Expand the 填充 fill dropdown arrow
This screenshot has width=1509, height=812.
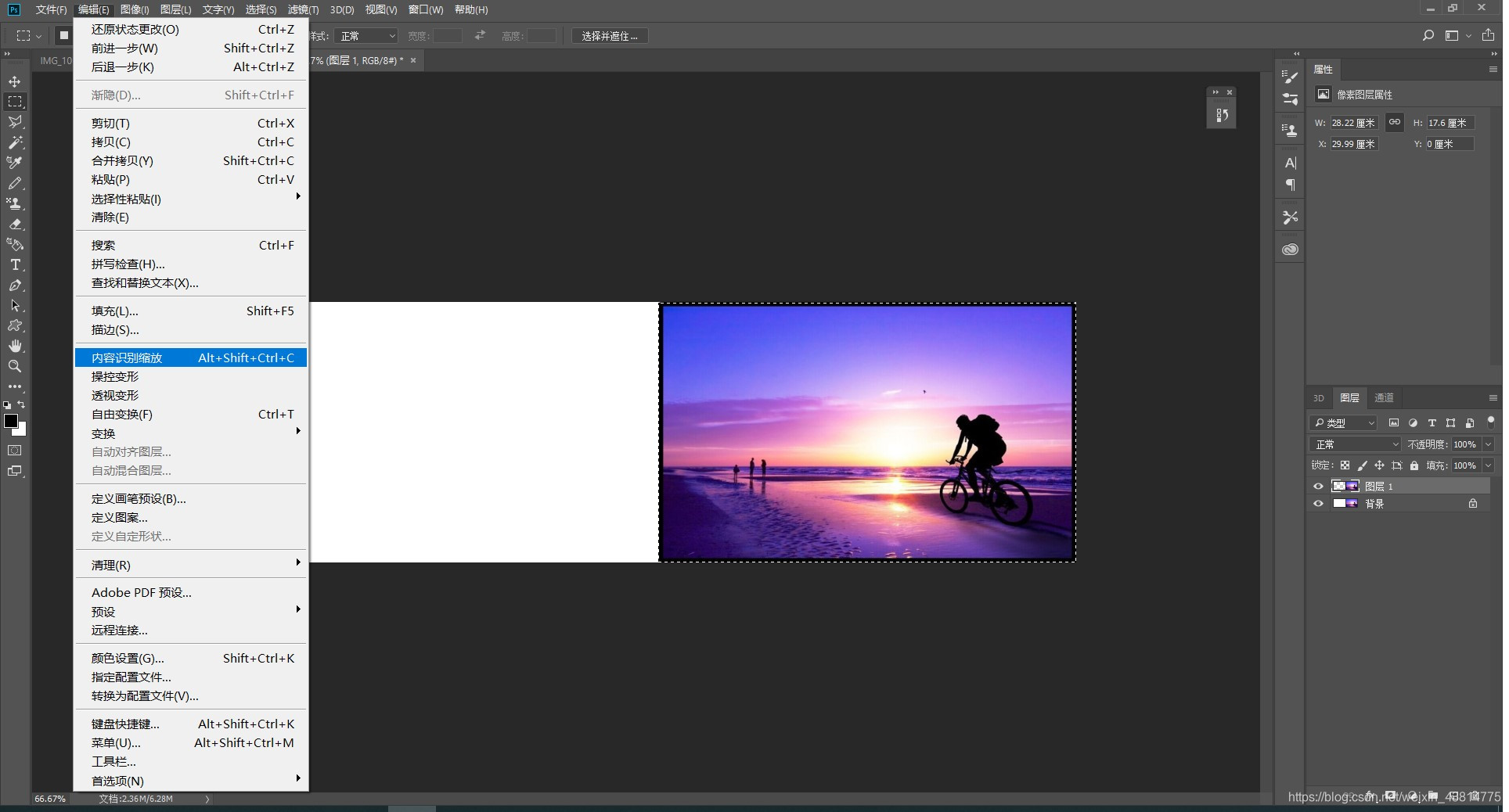(x=1489, y=465)
